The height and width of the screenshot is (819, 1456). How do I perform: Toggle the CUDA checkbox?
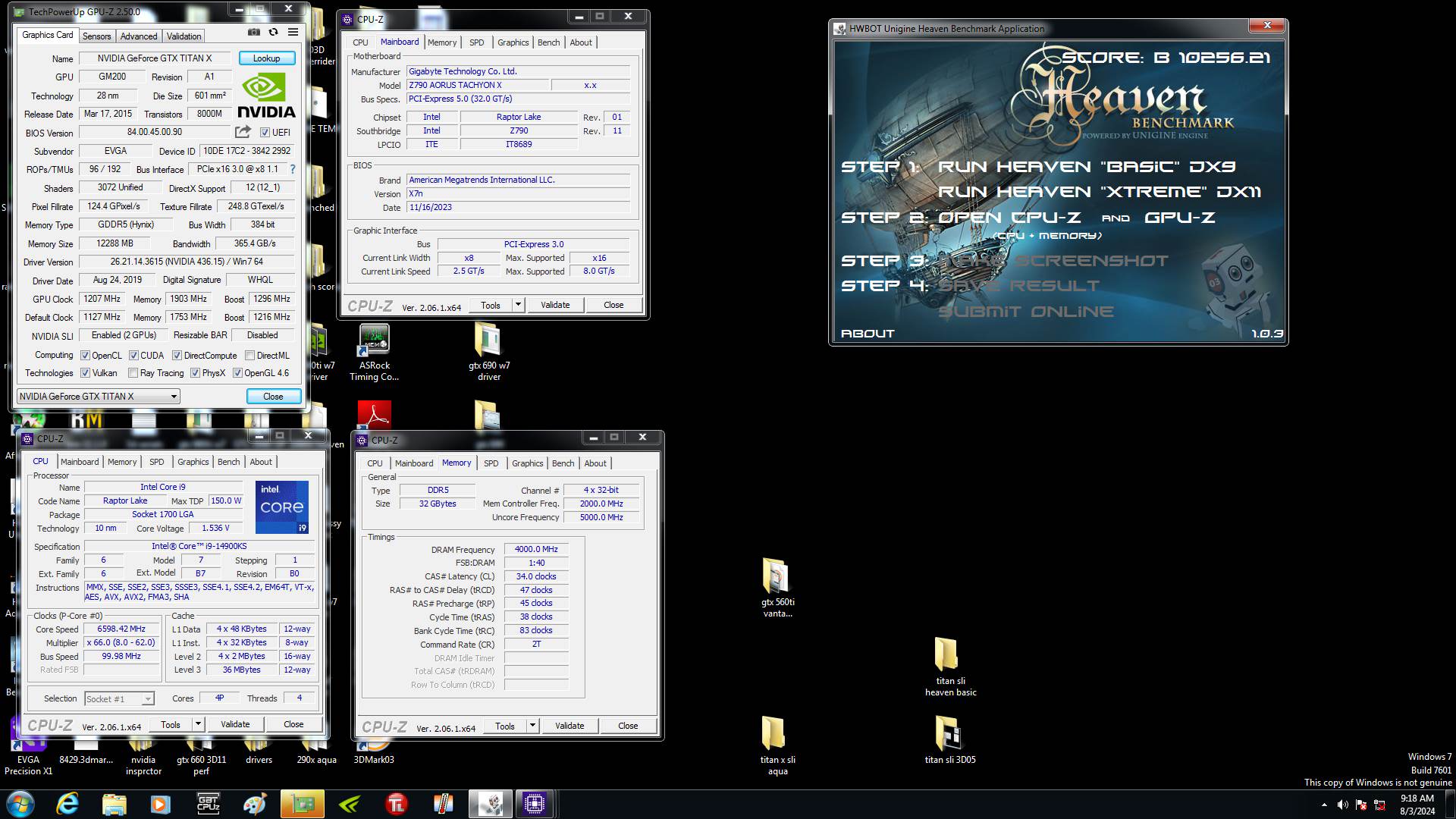click(x=133, y=356)
